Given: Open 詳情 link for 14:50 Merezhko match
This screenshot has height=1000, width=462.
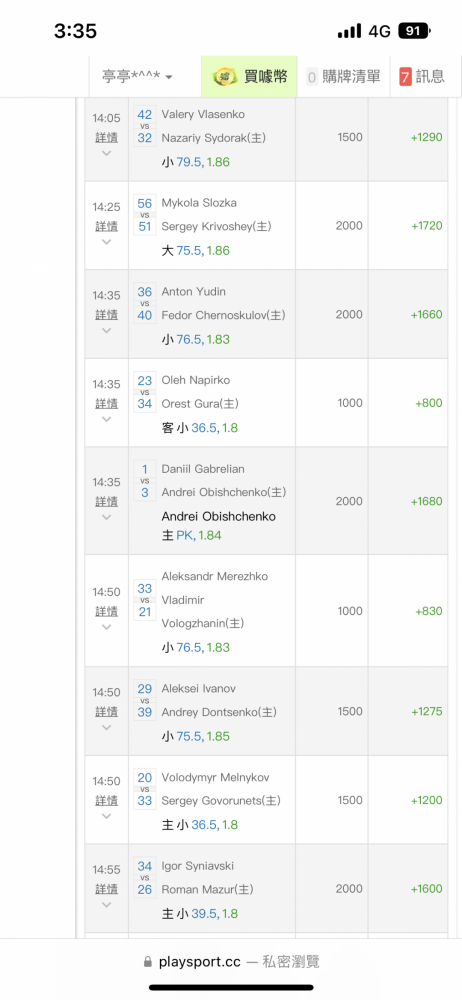Looking at the screenshot, I should (107, 611).
